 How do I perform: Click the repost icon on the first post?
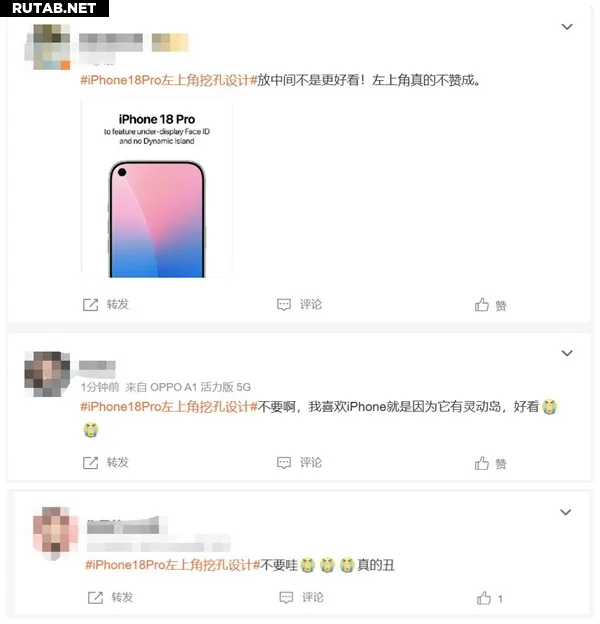coord(90,305)
